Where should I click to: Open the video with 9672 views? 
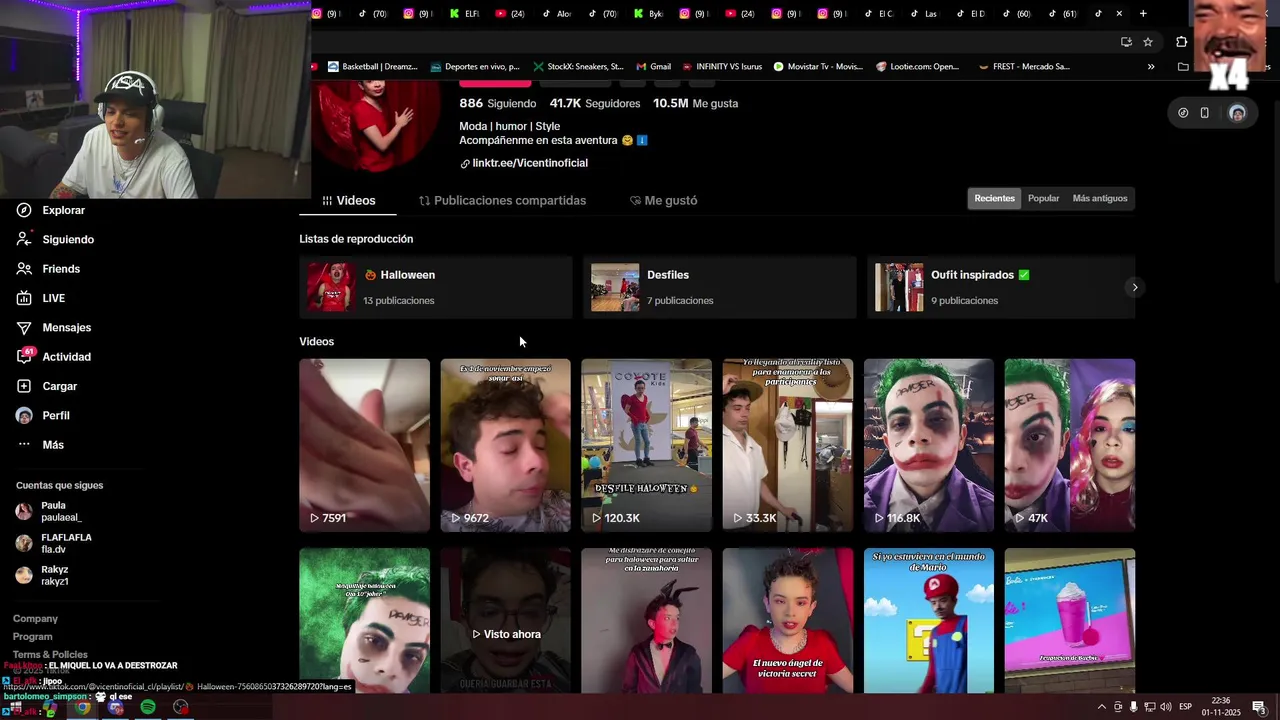point(505,445)
